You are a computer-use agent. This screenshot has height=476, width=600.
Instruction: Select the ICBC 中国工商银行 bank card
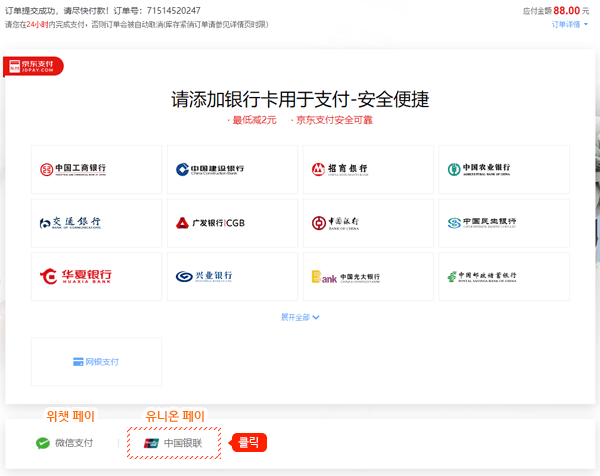pyautogui.click(x=96, y=169)
